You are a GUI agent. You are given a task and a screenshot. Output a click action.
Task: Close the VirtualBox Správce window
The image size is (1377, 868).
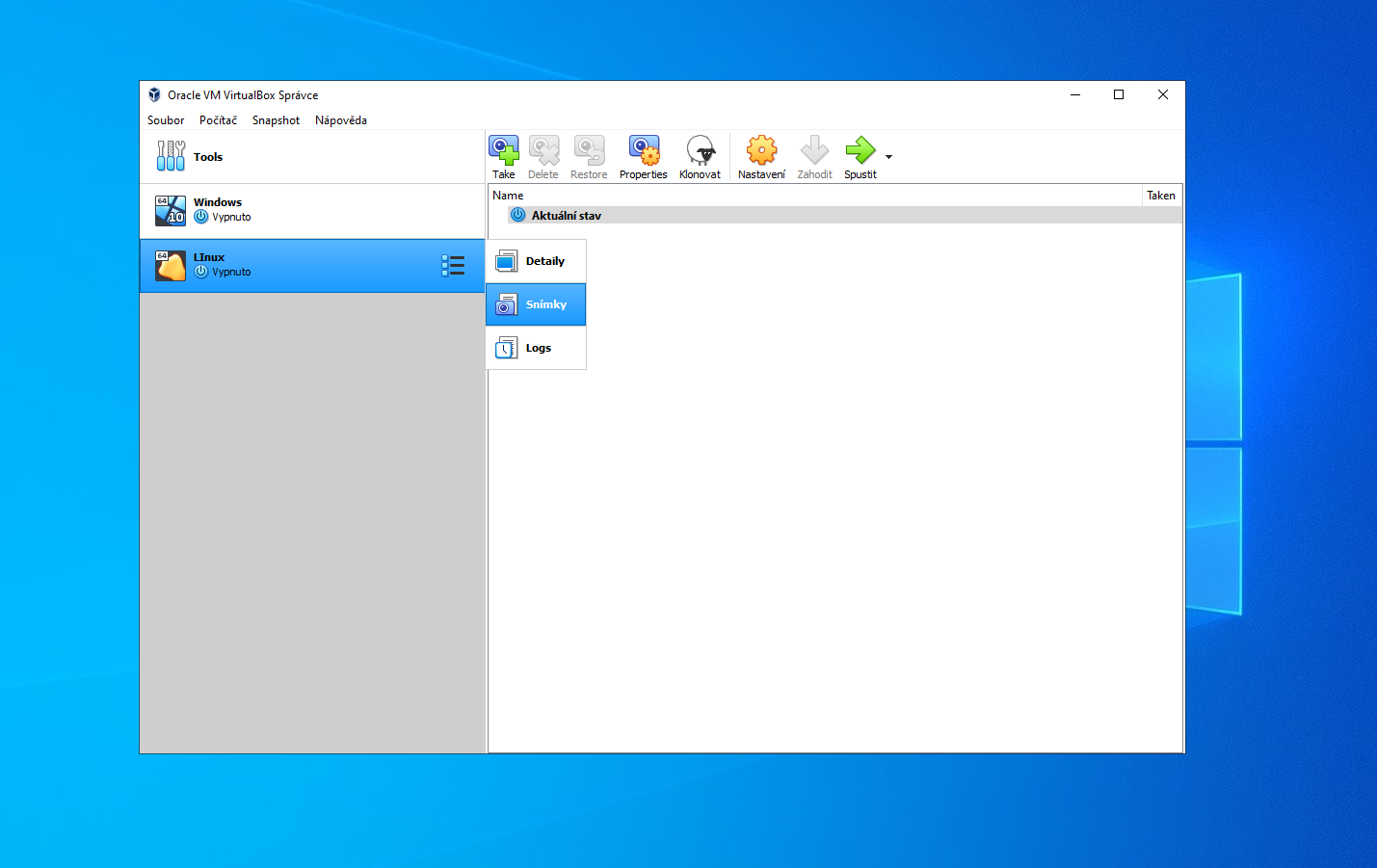[1163, 94]
